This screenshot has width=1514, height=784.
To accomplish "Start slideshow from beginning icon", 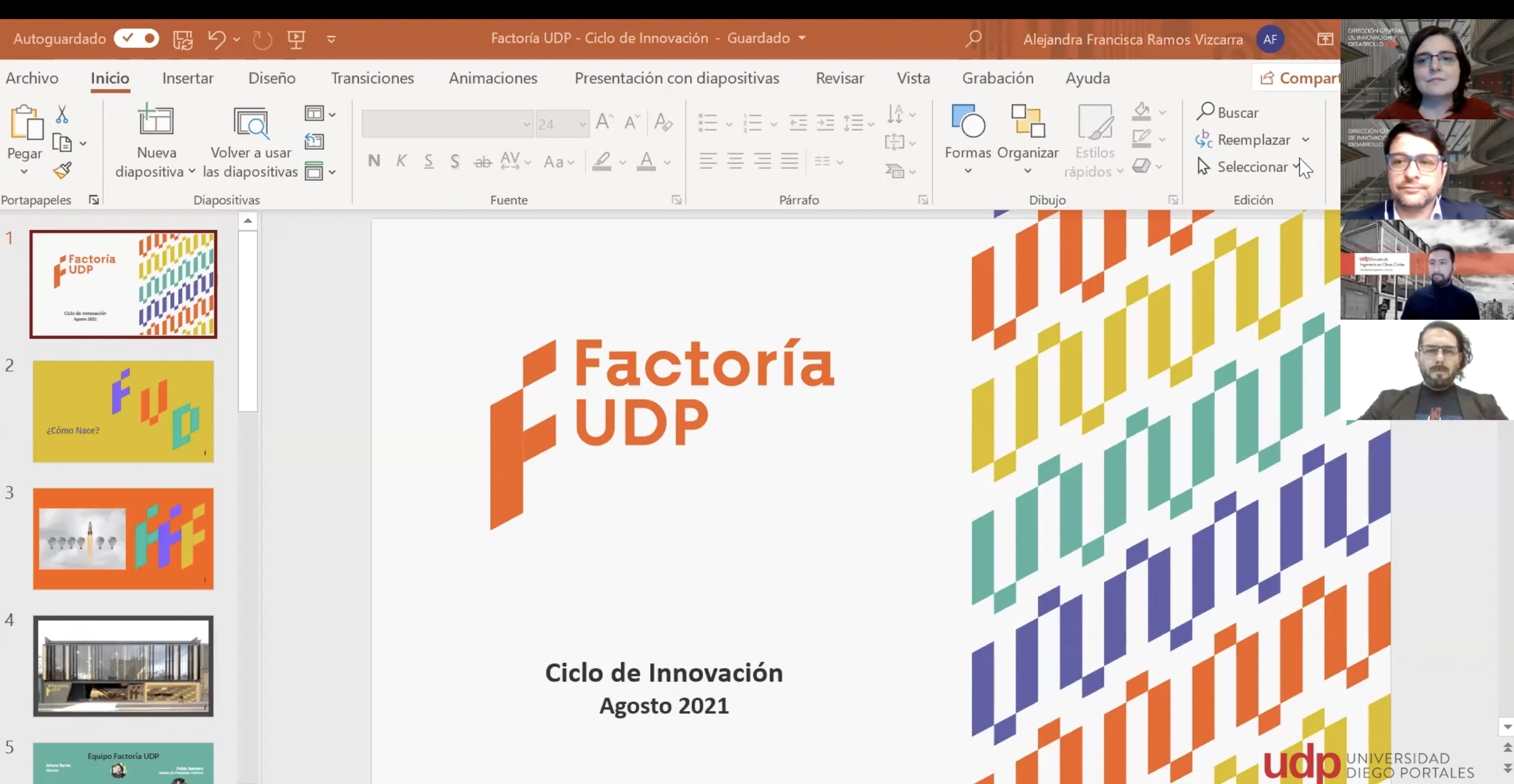I will click(x=296, y=39).
